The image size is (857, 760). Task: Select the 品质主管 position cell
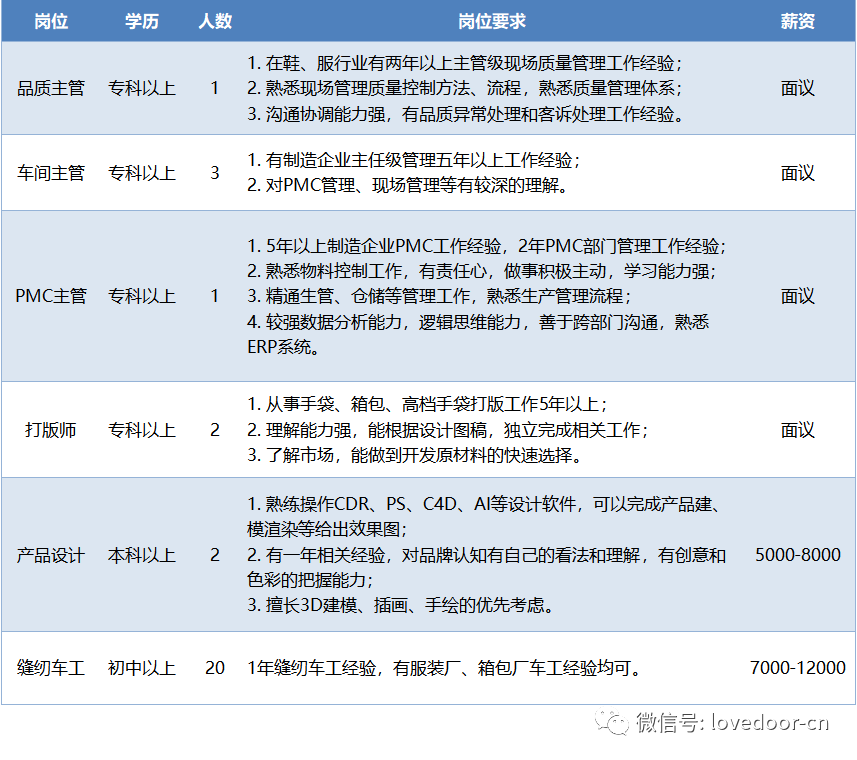coord(51,88)
